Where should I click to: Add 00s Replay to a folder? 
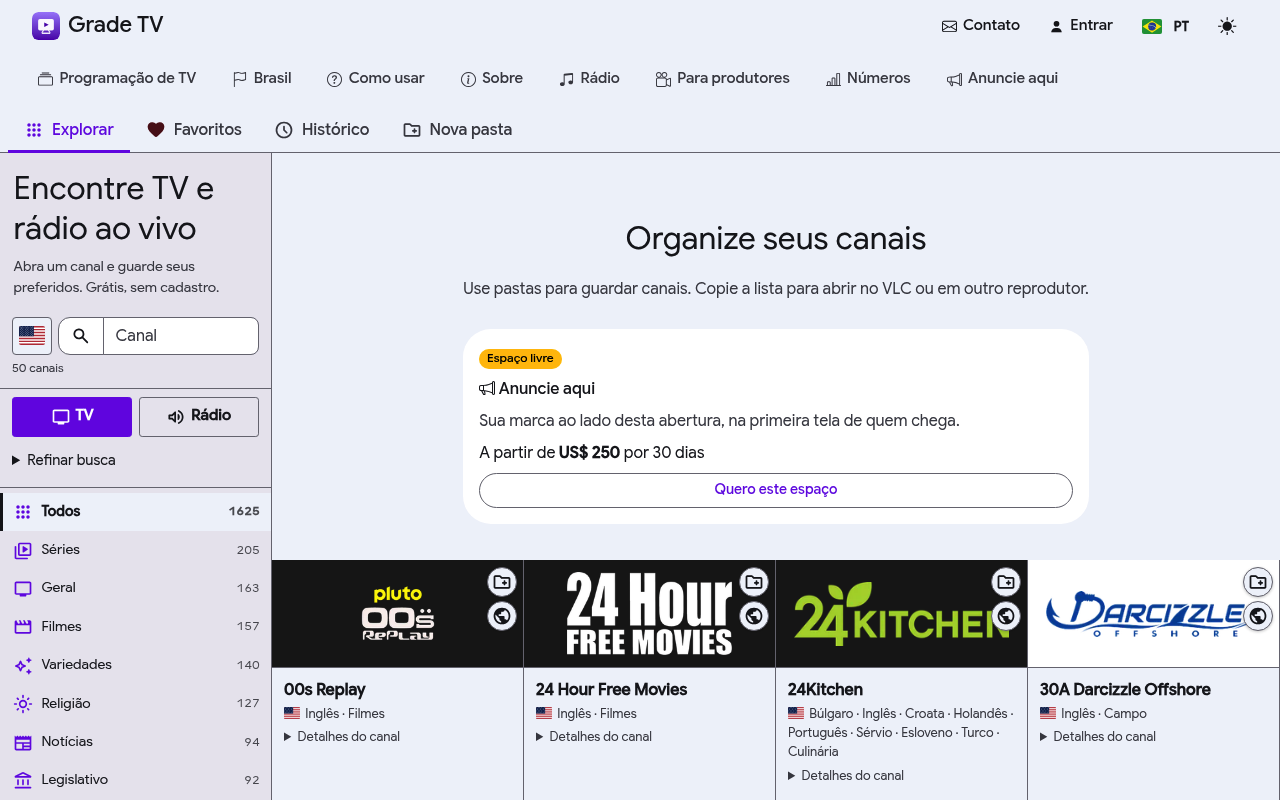[502, 582]
